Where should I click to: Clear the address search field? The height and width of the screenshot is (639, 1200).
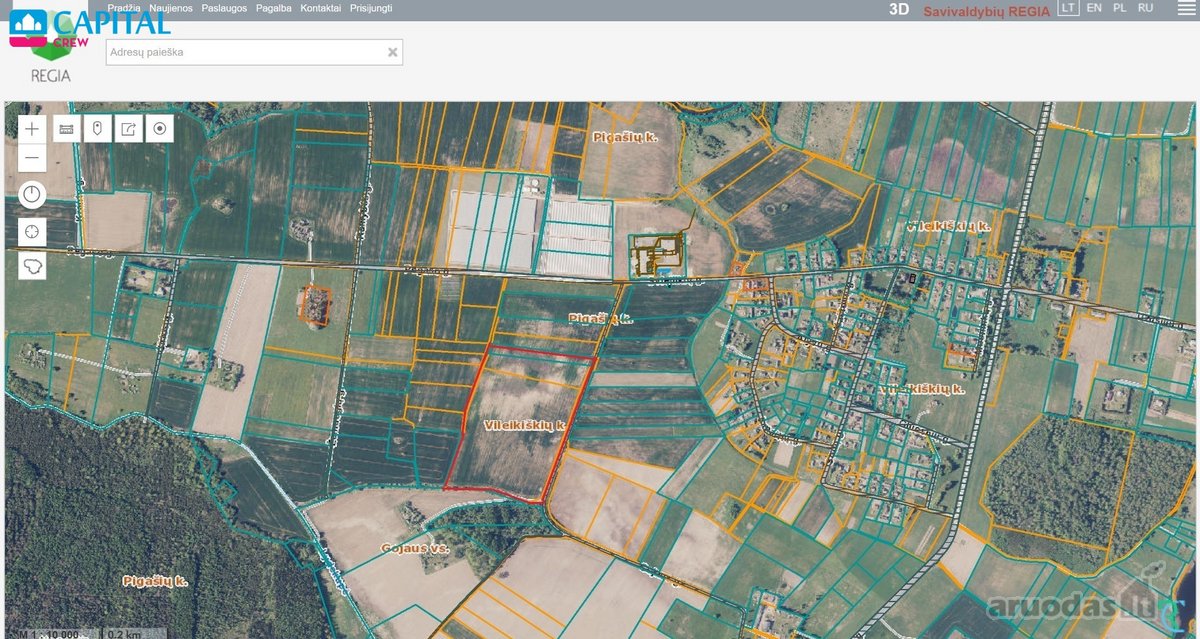(392, 52)
